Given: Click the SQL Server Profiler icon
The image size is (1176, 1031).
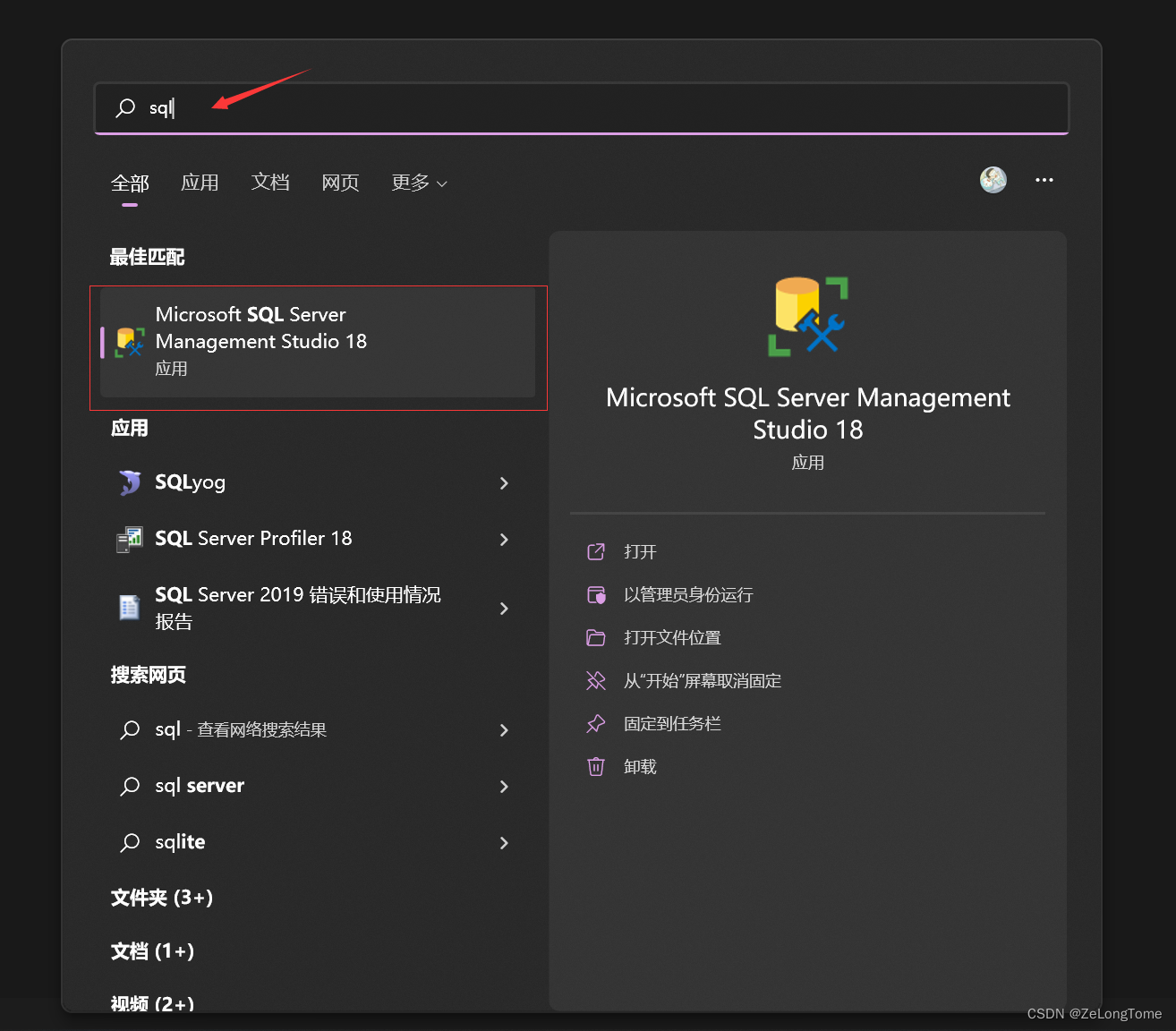Looking at the screenshot, I should 130,539.
